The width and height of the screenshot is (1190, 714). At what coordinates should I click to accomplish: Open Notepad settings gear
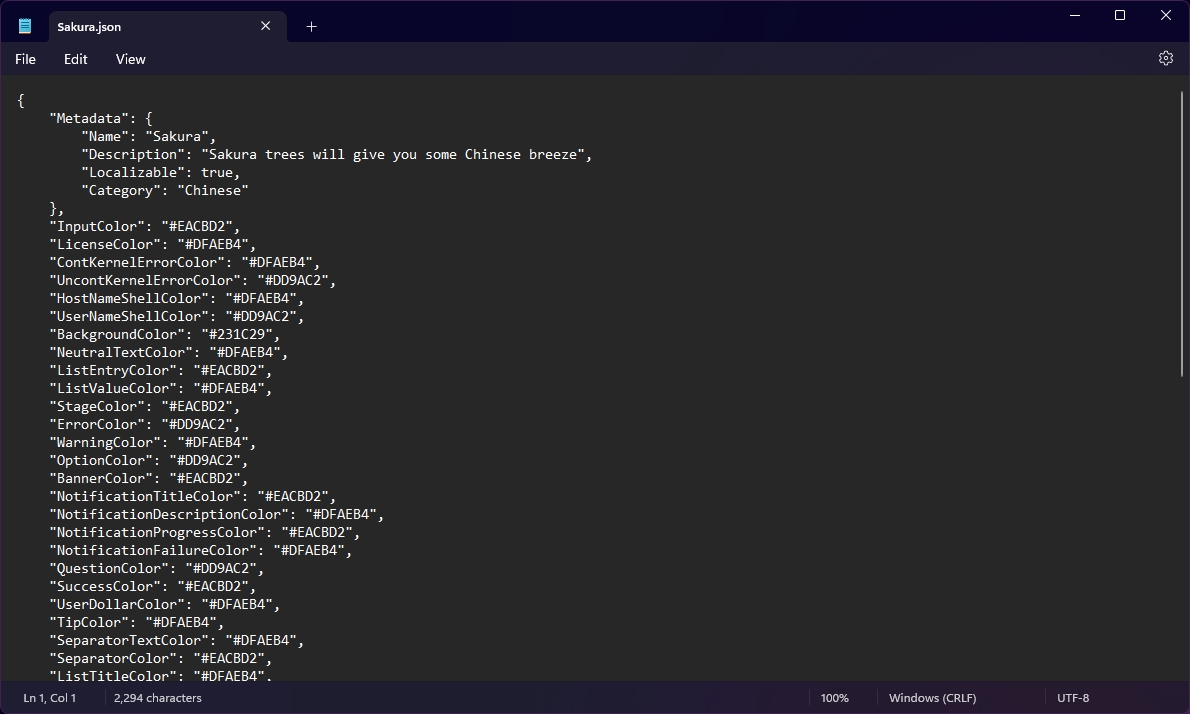coord(1165,59)
